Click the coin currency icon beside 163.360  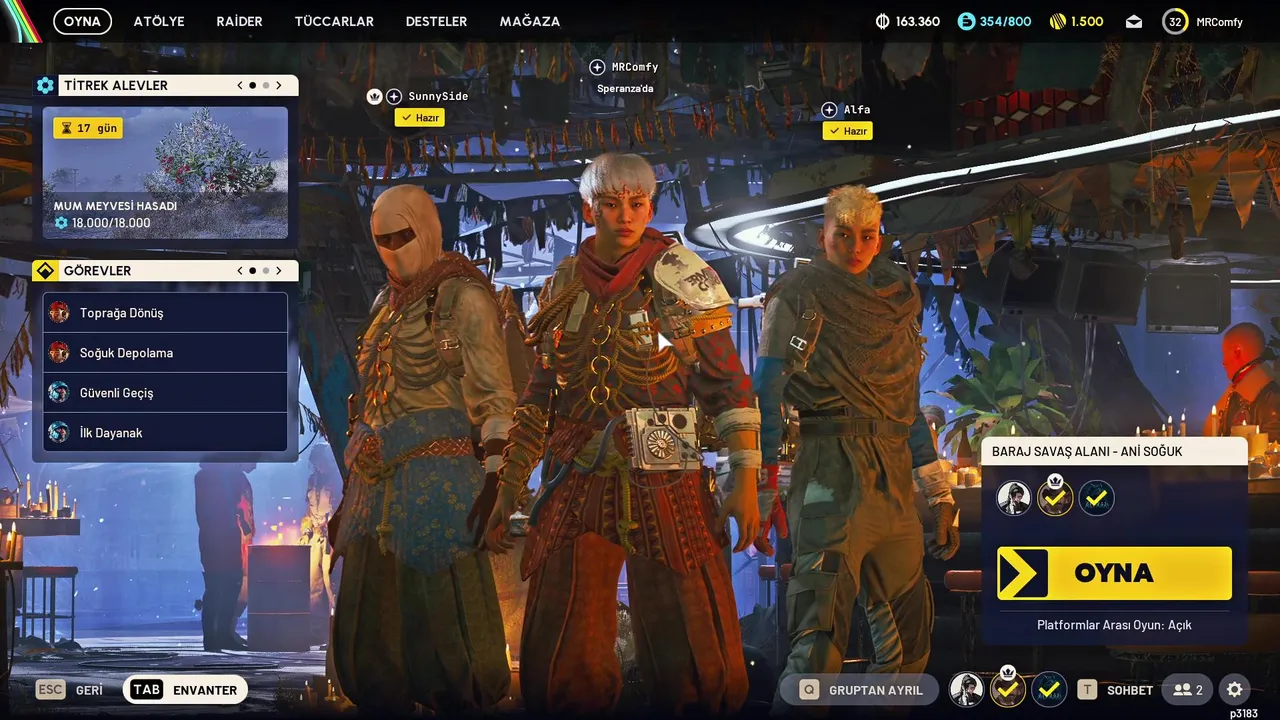click(x=883, y=21)
